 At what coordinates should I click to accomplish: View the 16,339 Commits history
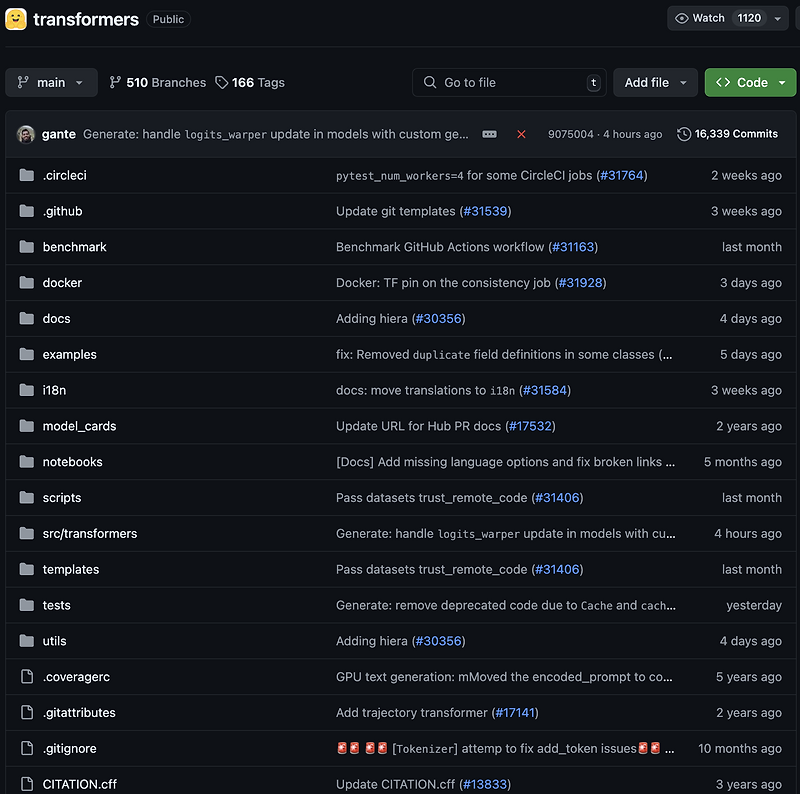[x=727, y=134]
